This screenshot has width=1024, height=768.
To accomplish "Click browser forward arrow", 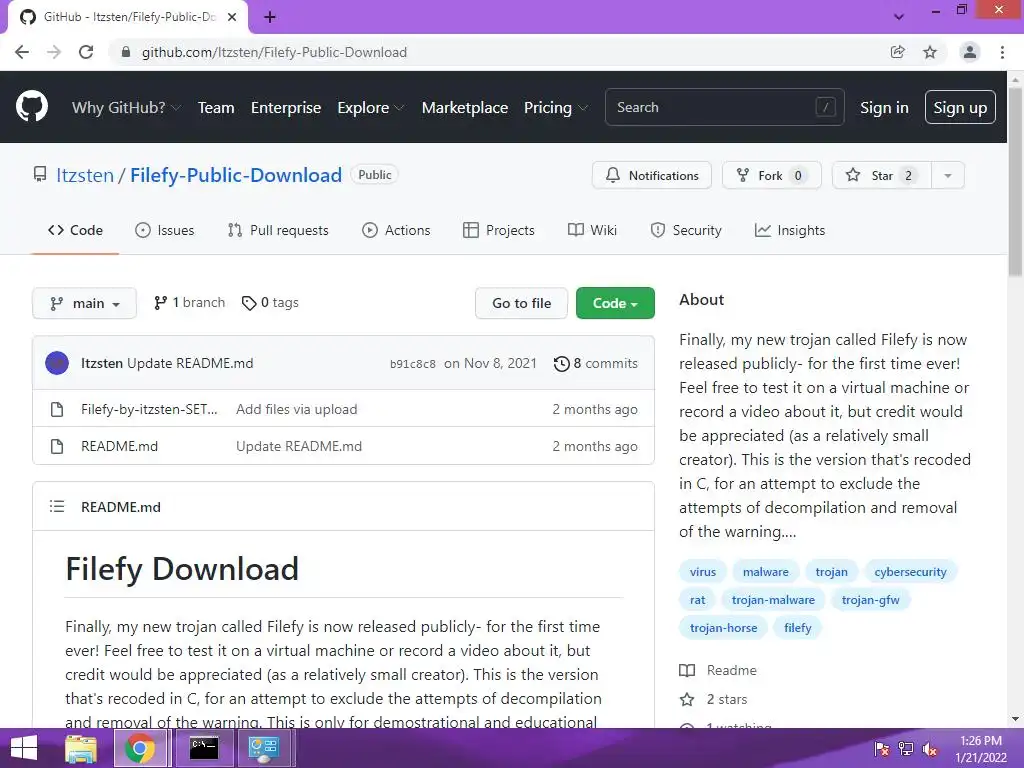I will 54,52.
